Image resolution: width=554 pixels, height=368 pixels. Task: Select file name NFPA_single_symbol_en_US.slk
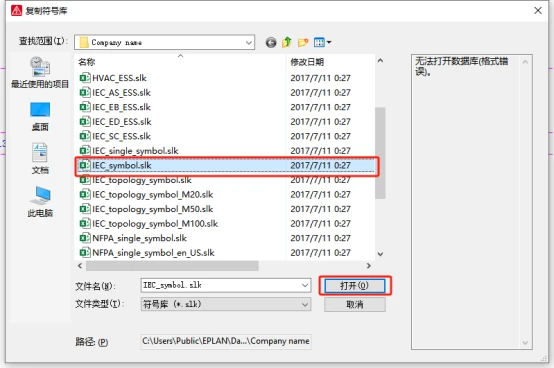coord(153,253)
